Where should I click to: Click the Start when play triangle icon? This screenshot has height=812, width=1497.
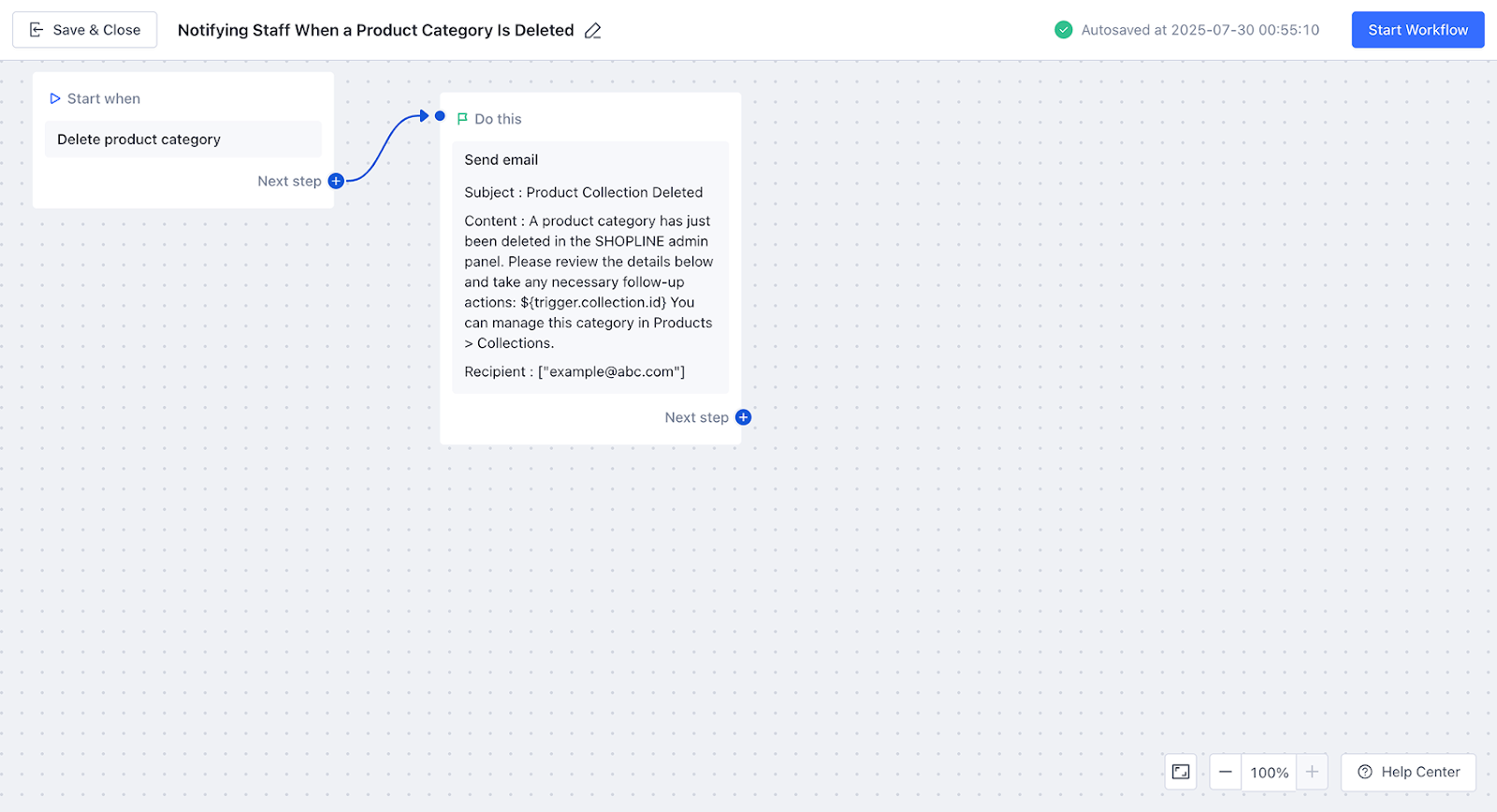[55, 98]
